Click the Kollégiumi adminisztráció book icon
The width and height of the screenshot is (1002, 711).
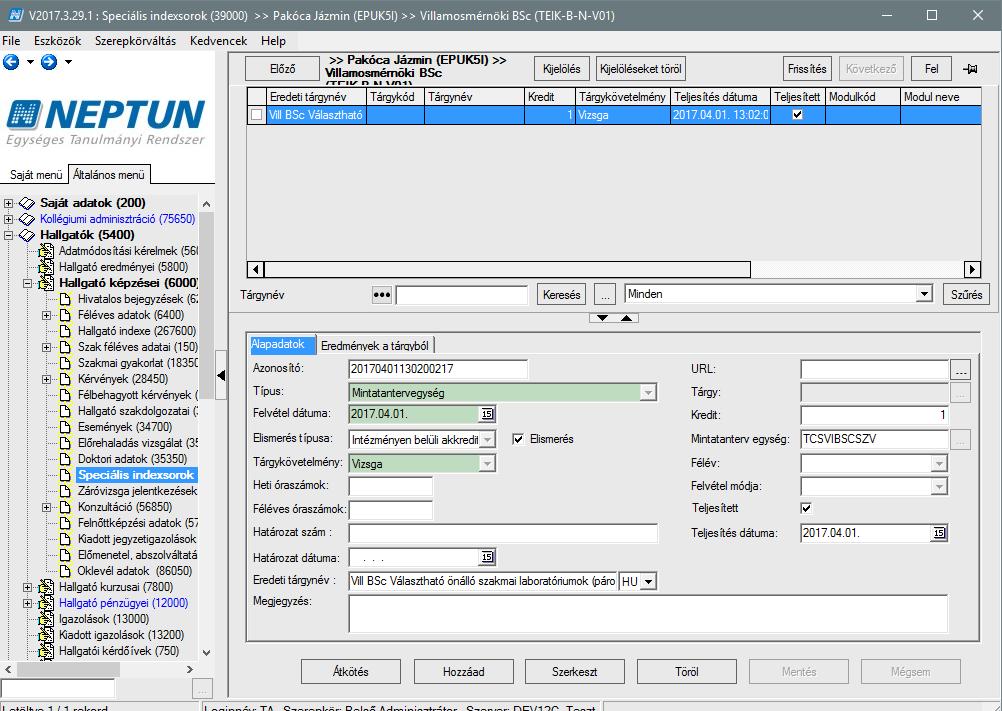(27, 219)
